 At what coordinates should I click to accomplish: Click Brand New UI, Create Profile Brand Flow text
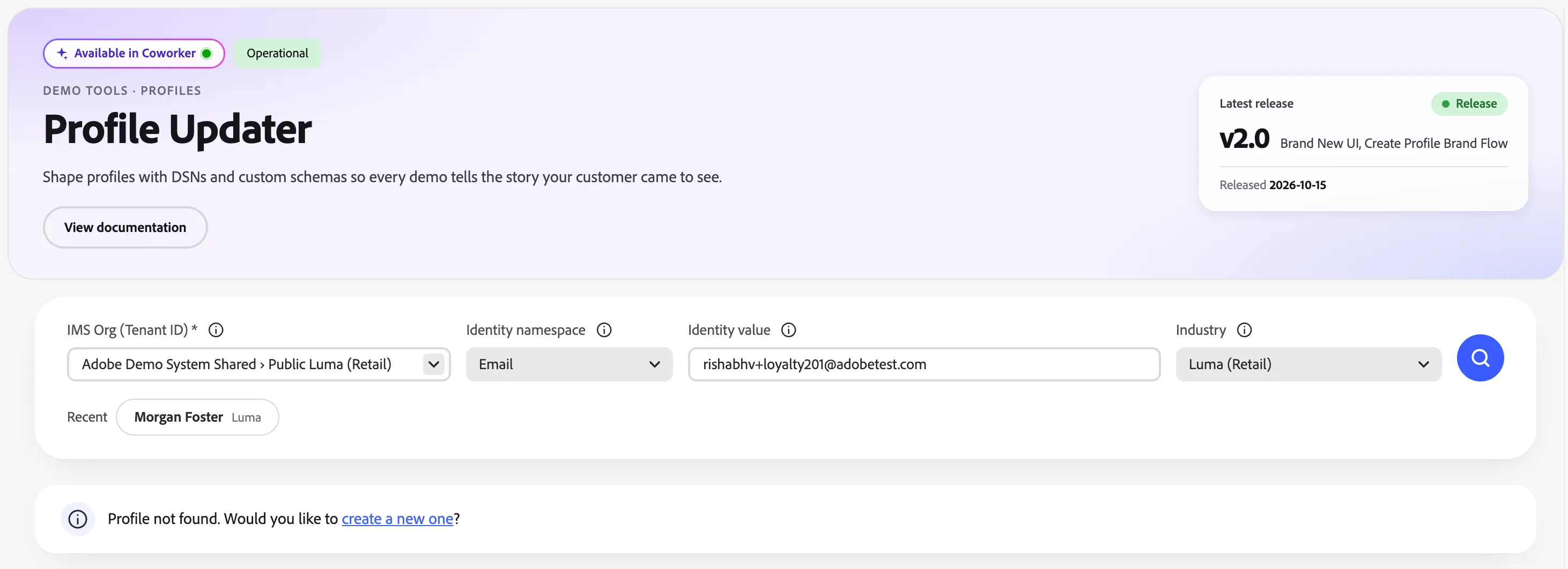[x=1393, y=144]
